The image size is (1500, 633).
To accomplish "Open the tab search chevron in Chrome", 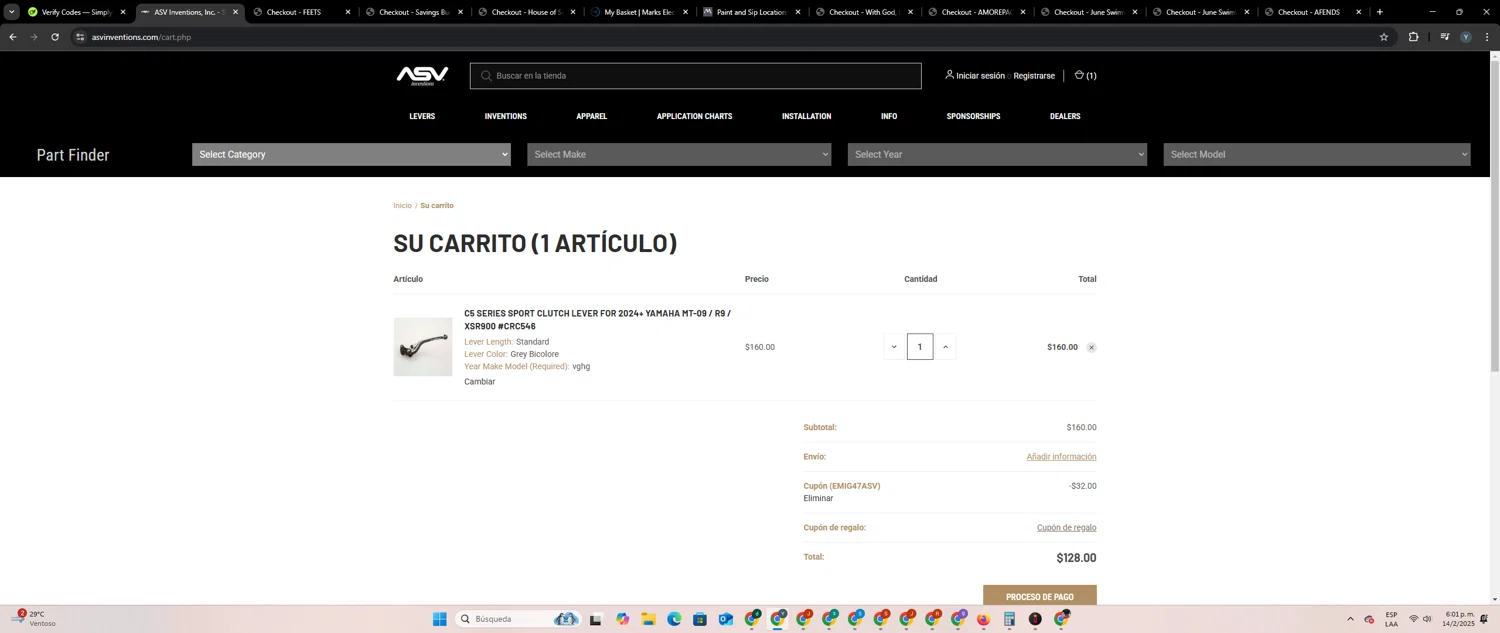I will 11,12.
